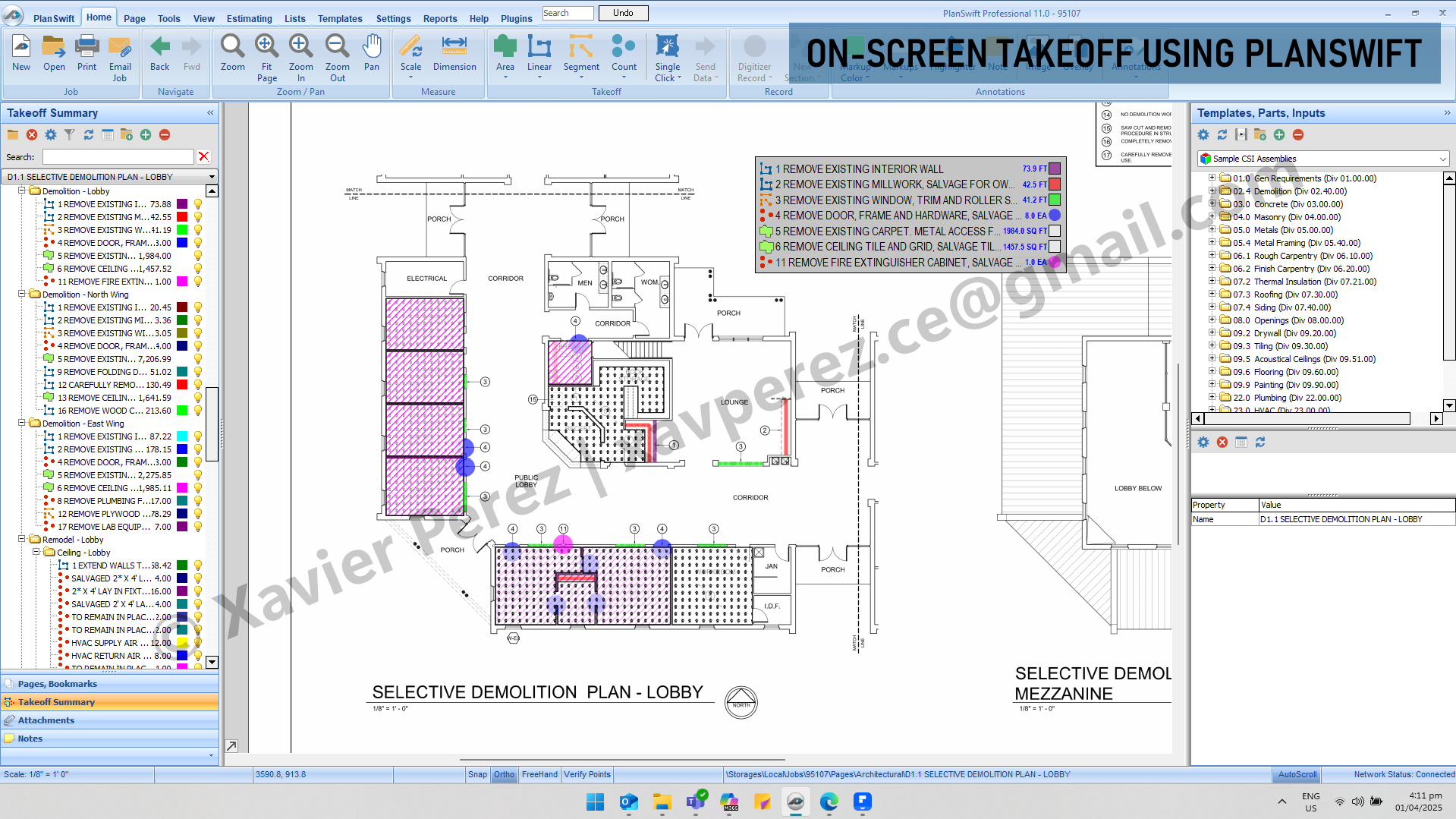Screen dimensions: 1456x819
Task: Click the Undo button
Action: click(x=623, y=13)
